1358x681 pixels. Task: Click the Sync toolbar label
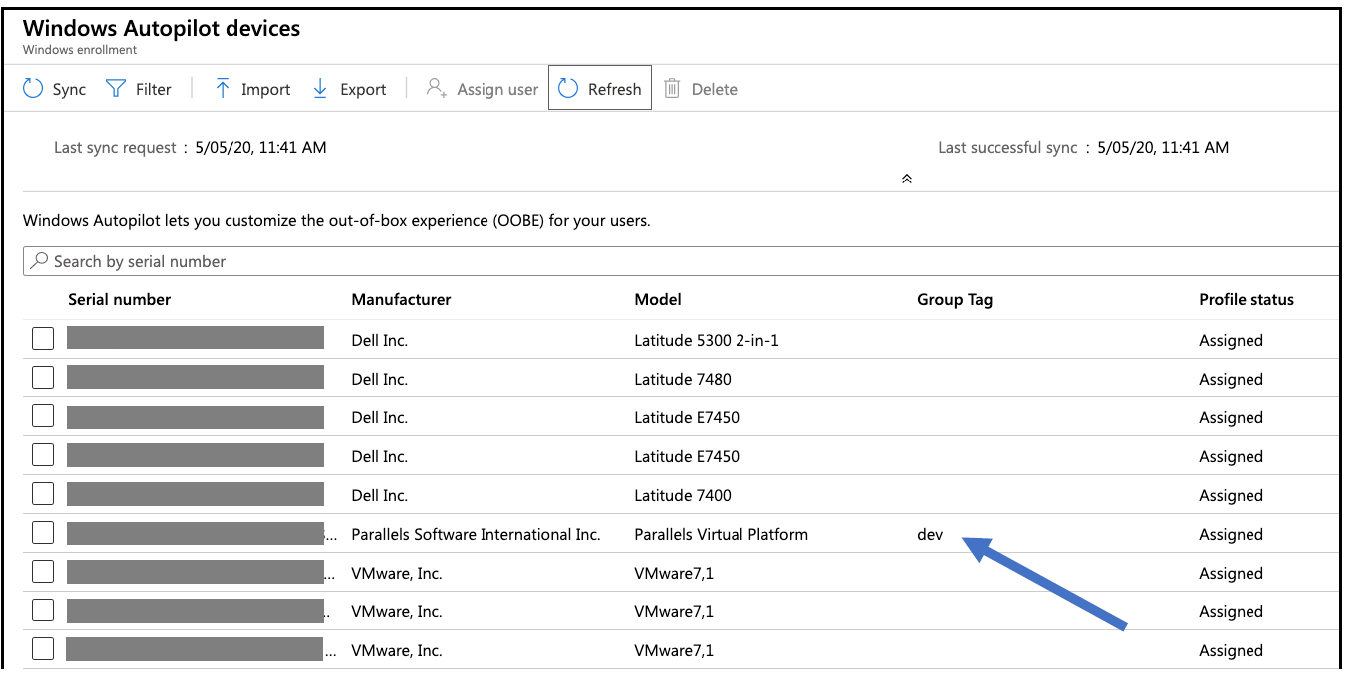(69, 89)
